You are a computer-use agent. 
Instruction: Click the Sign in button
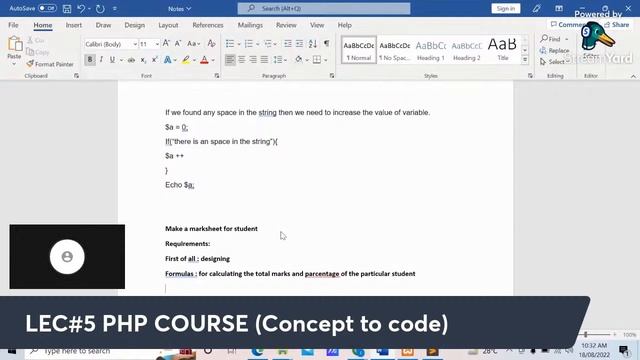pos(506,9)
